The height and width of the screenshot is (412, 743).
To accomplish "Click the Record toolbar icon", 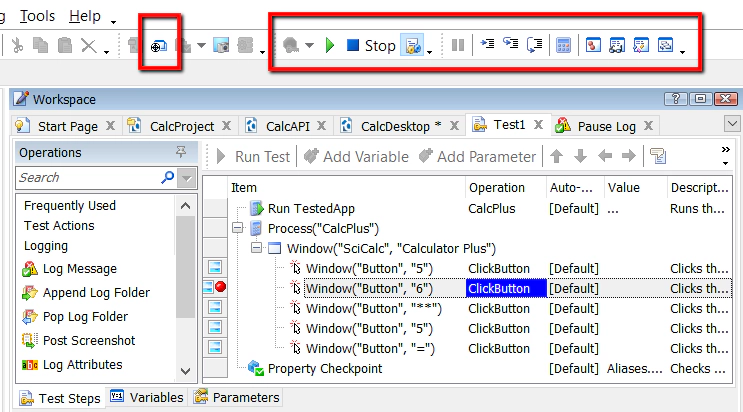I will coord(291,46).
